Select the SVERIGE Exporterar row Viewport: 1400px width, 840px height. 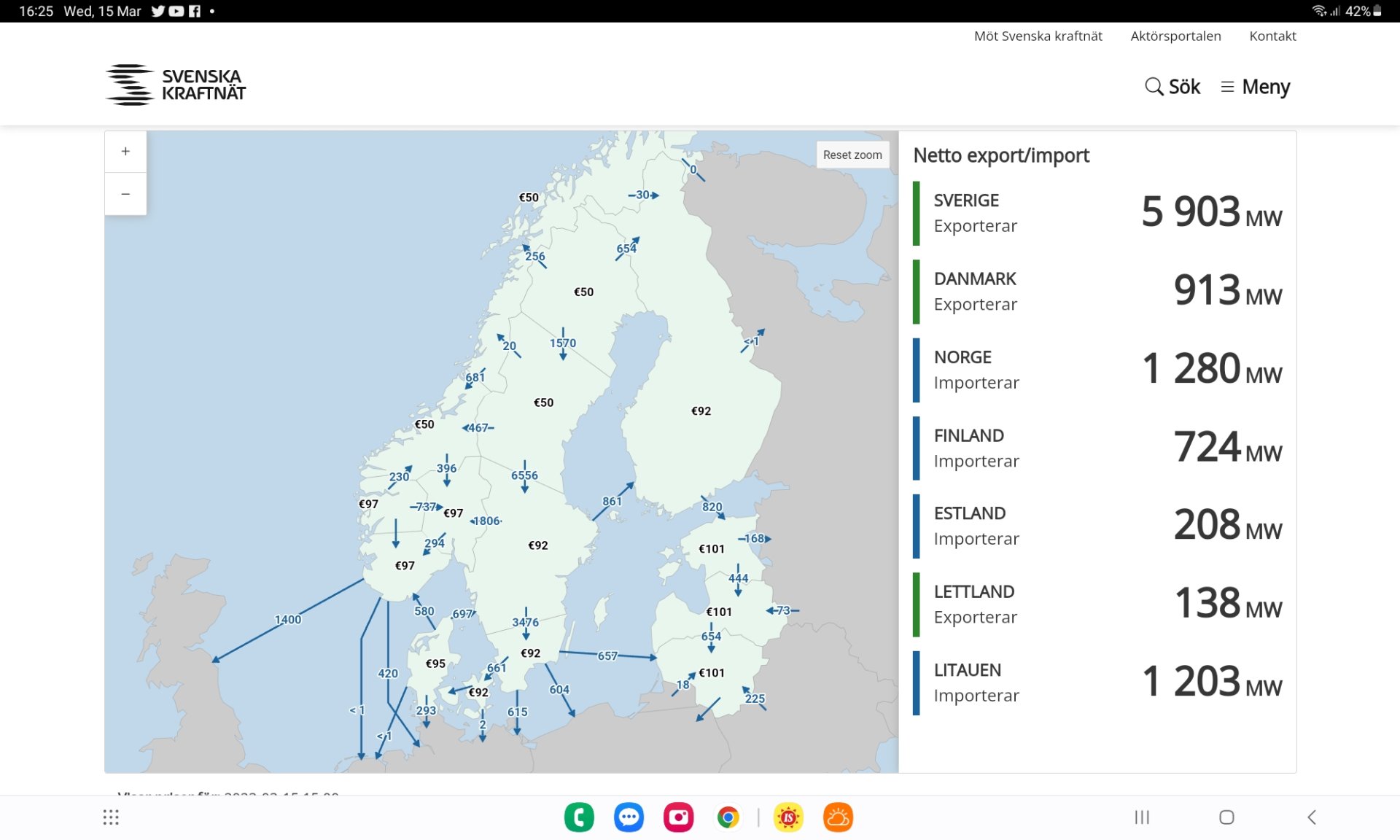(1097, 213)
